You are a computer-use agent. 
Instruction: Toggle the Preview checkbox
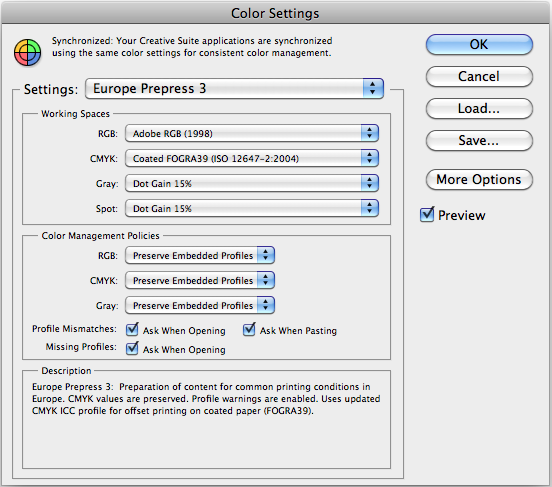427,214
